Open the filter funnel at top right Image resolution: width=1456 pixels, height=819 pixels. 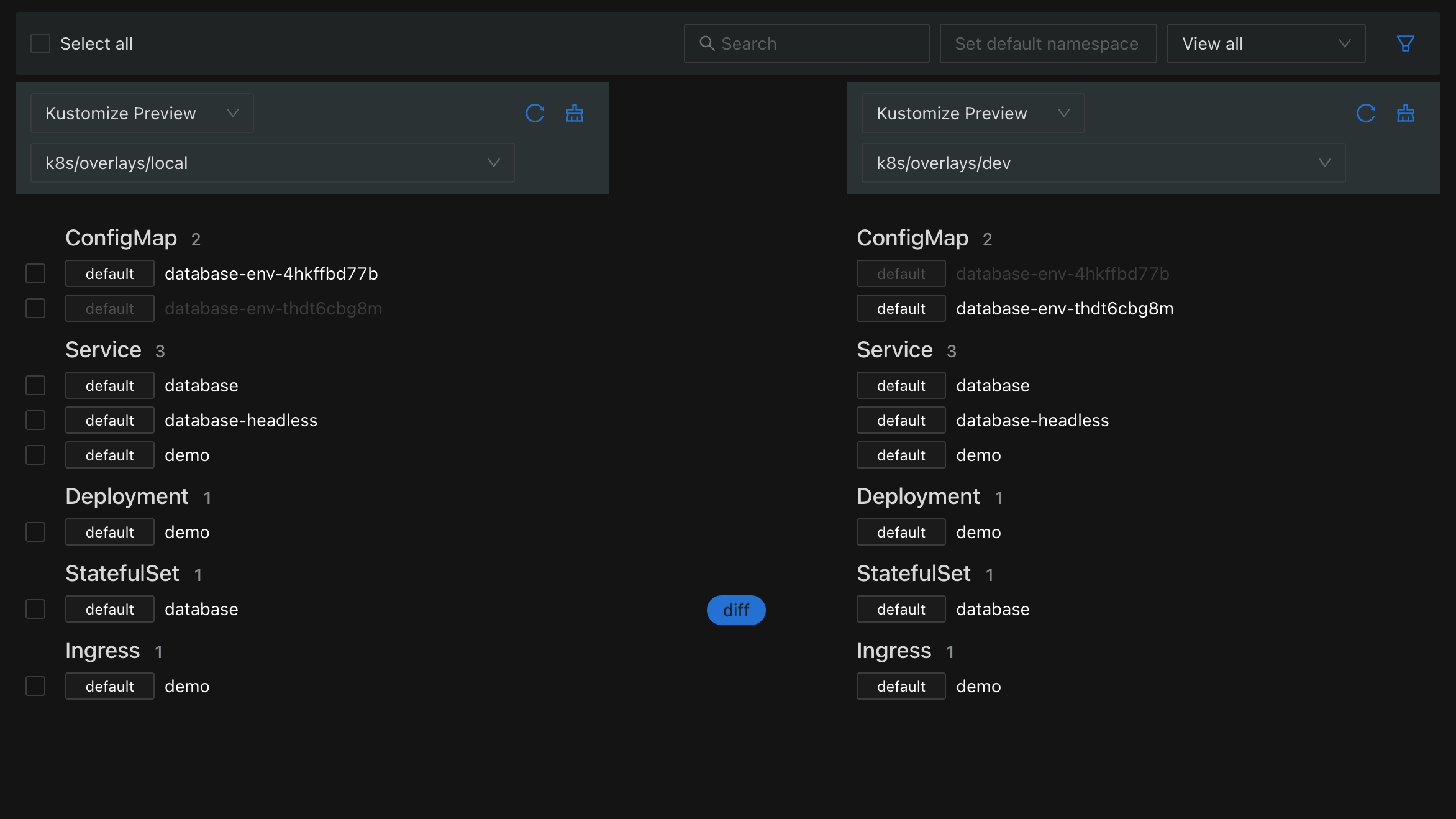[1406, 43]
